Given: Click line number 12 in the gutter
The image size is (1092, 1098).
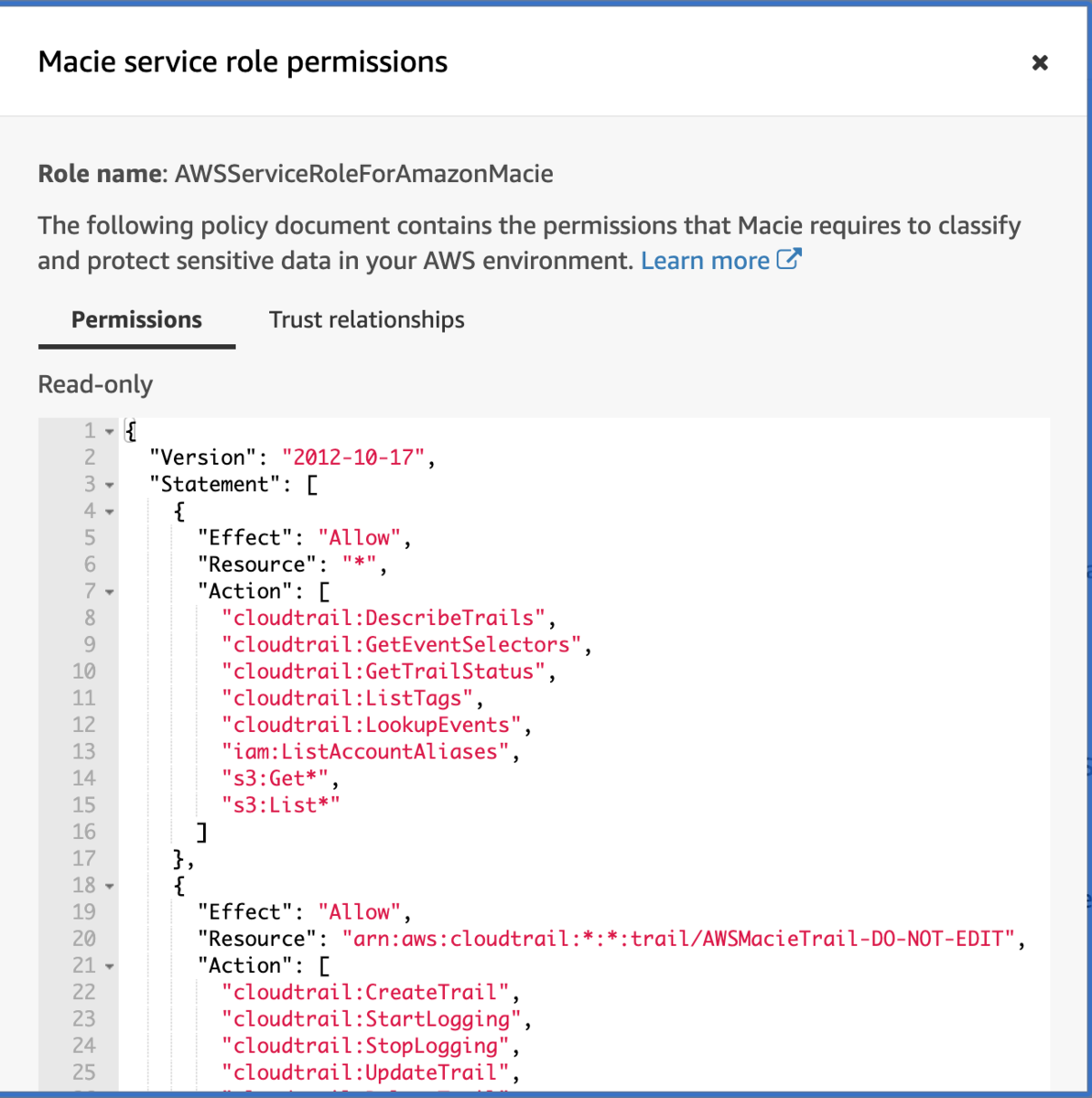Looking at the screenshot, I should (x=83, y=725).
